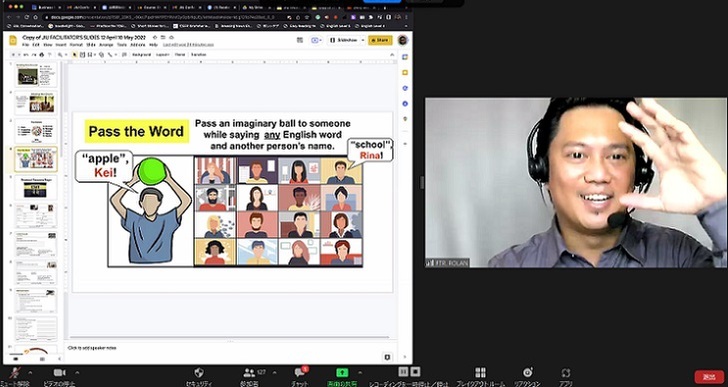This screenshot has height=387, width=728.
Task: Pause the Zoom recording
Action: click(403, 371)
